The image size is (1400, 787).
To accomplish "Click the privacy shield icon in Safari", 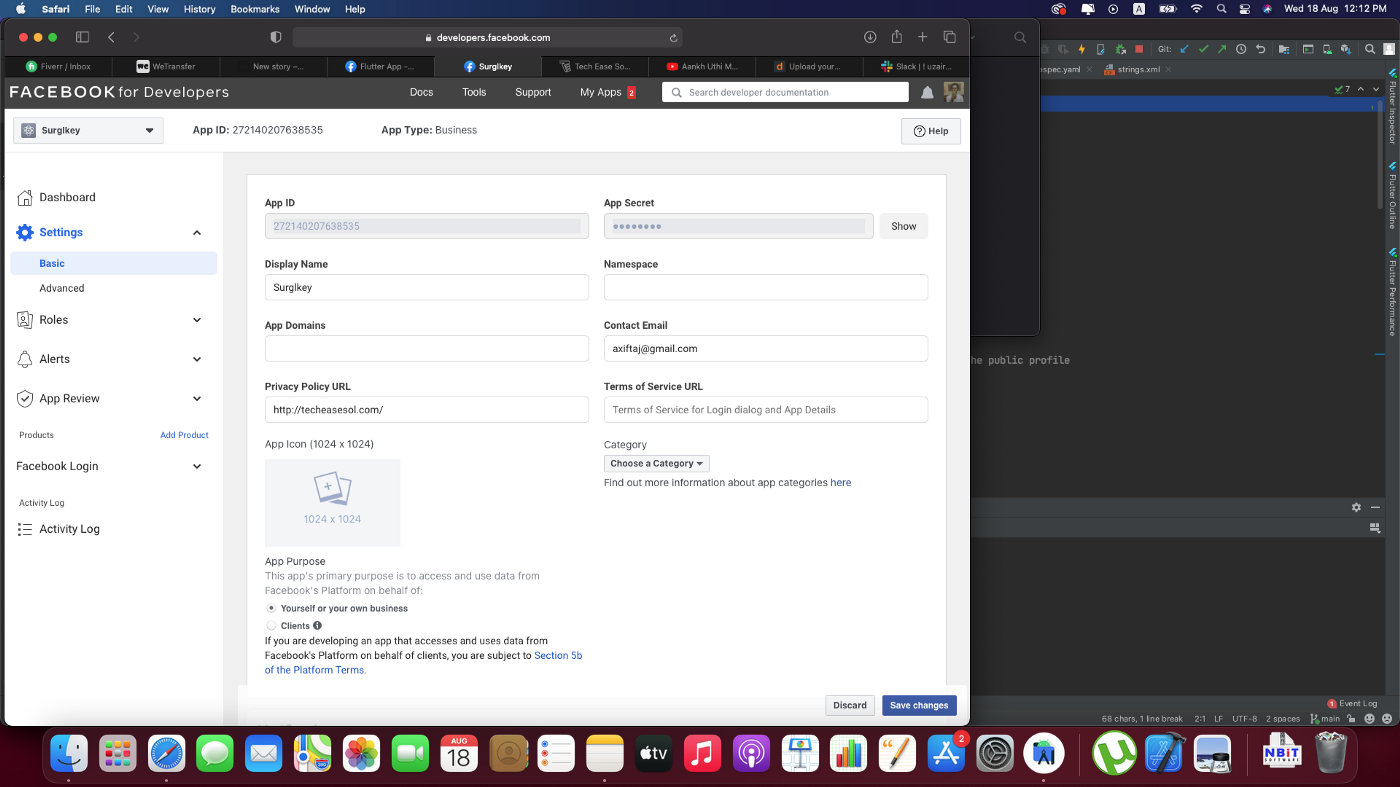I will click(276, 37).
